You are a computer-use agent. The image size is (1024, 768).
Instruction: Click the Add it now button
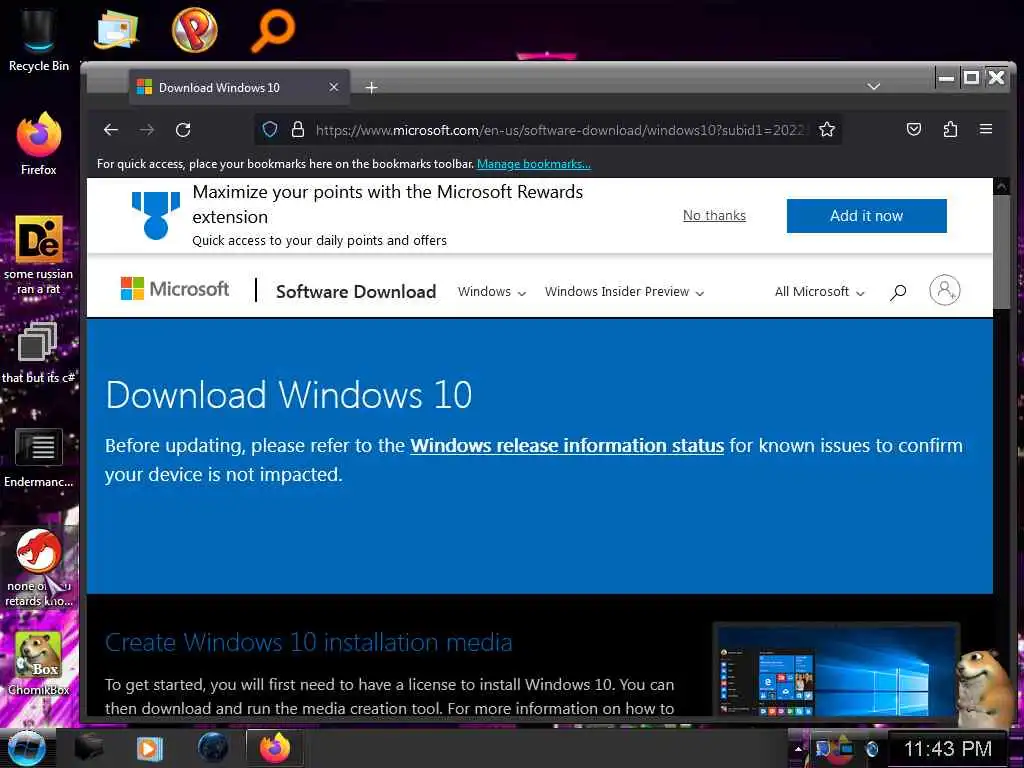tap(867, 216)
